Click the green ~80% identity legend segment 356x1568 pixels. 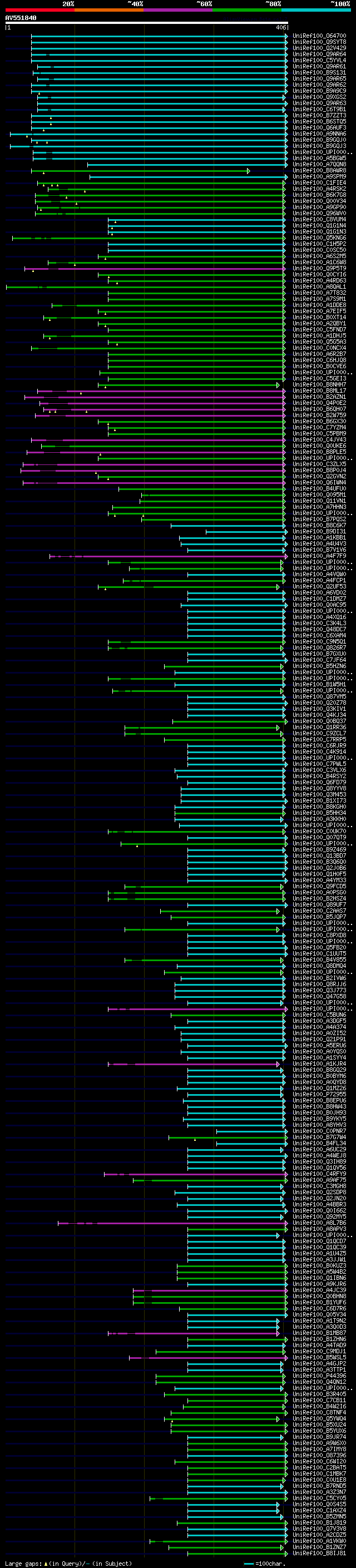[247, 11]
